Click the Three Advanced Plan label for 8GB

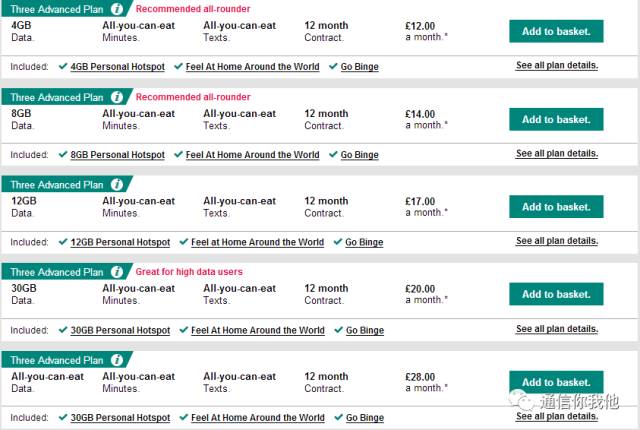[56, 97]
